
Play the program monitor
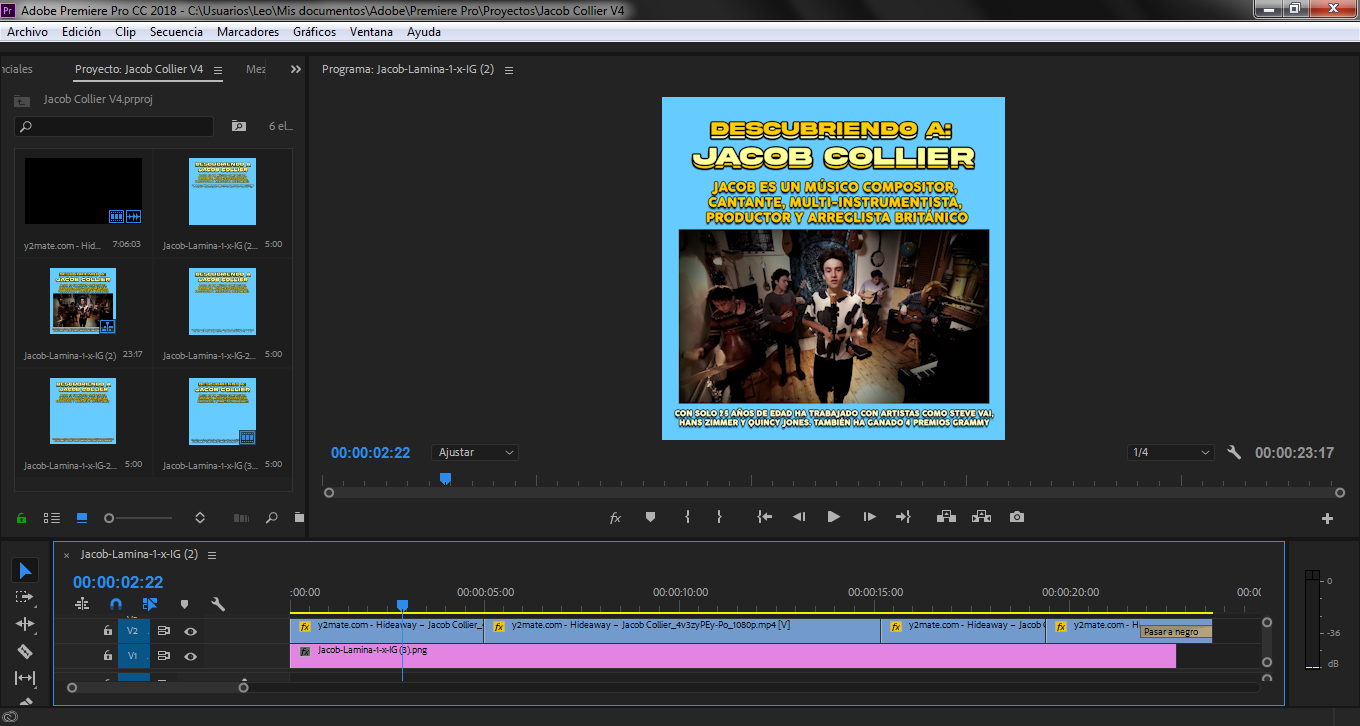833,517
